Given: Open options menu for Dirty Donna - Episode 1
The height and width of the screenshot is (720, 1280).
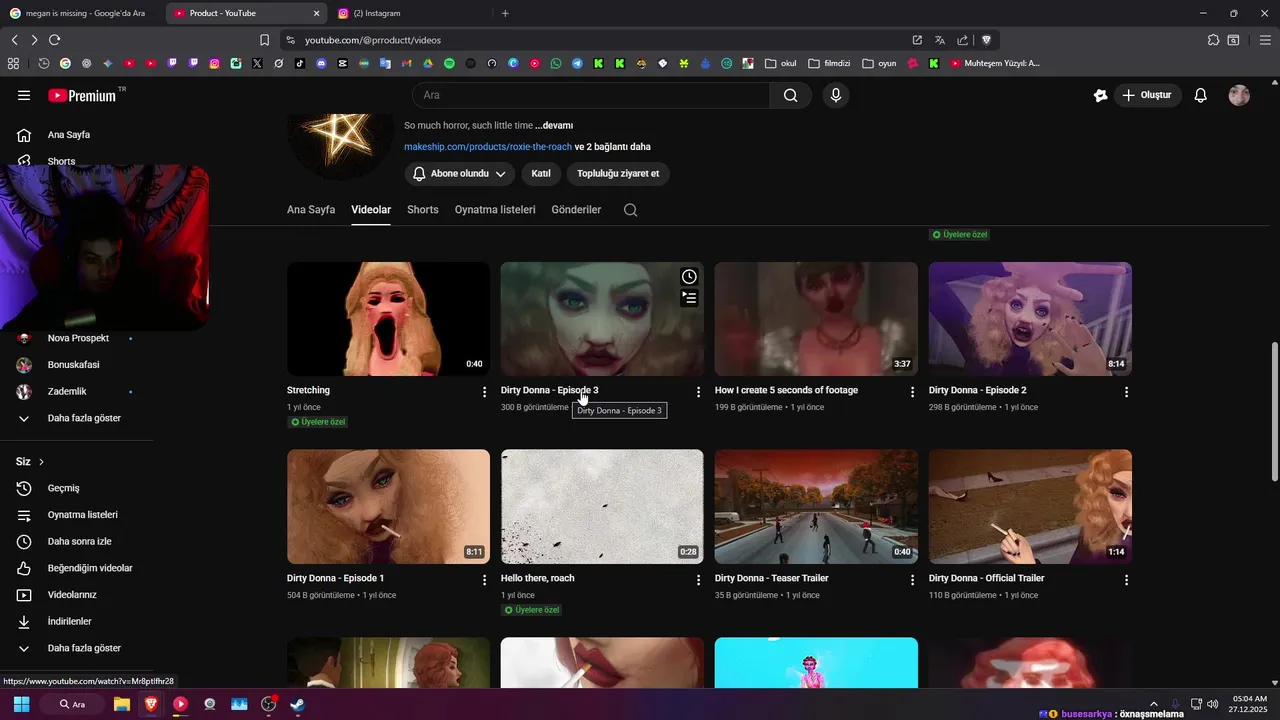Looking at the screenshot, I should 484,580.
